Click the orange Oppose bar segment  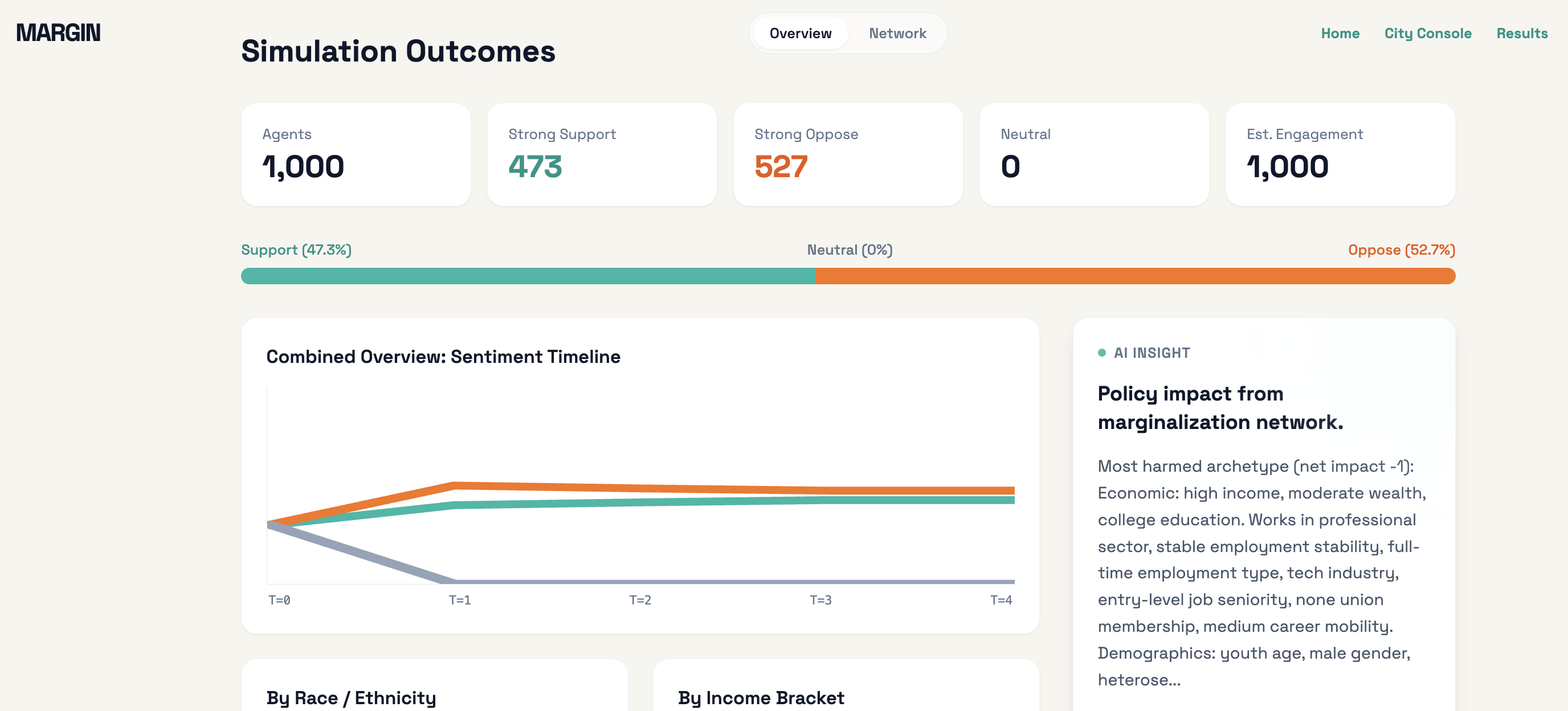pyautogui.click(x=1134, y=276)
